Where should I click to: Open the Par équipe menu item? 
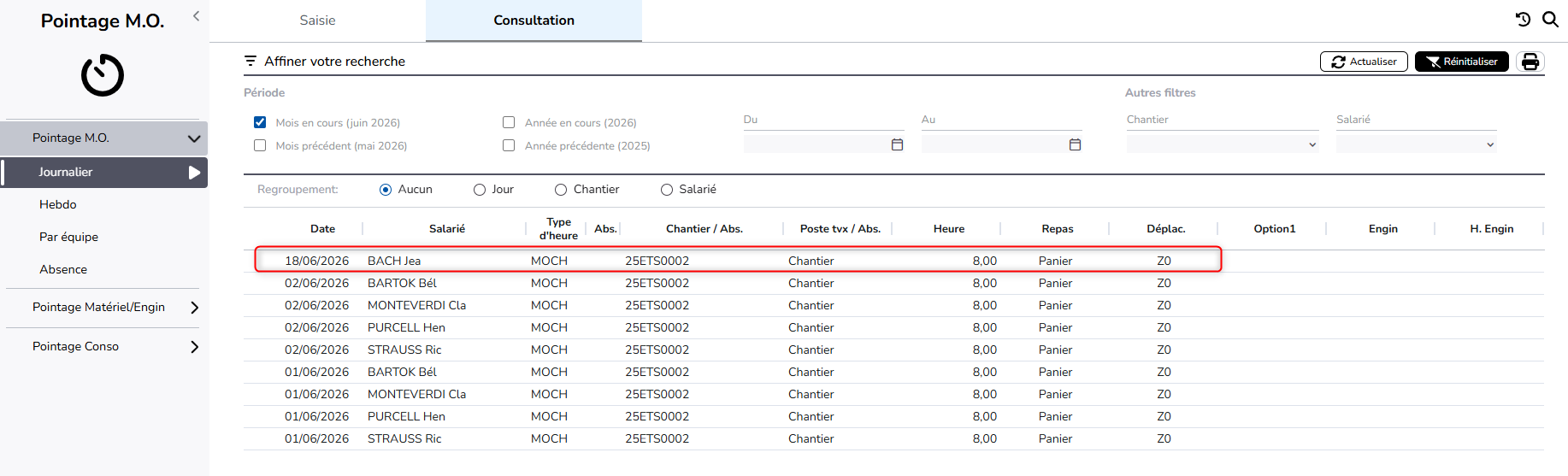coord(68,237)
